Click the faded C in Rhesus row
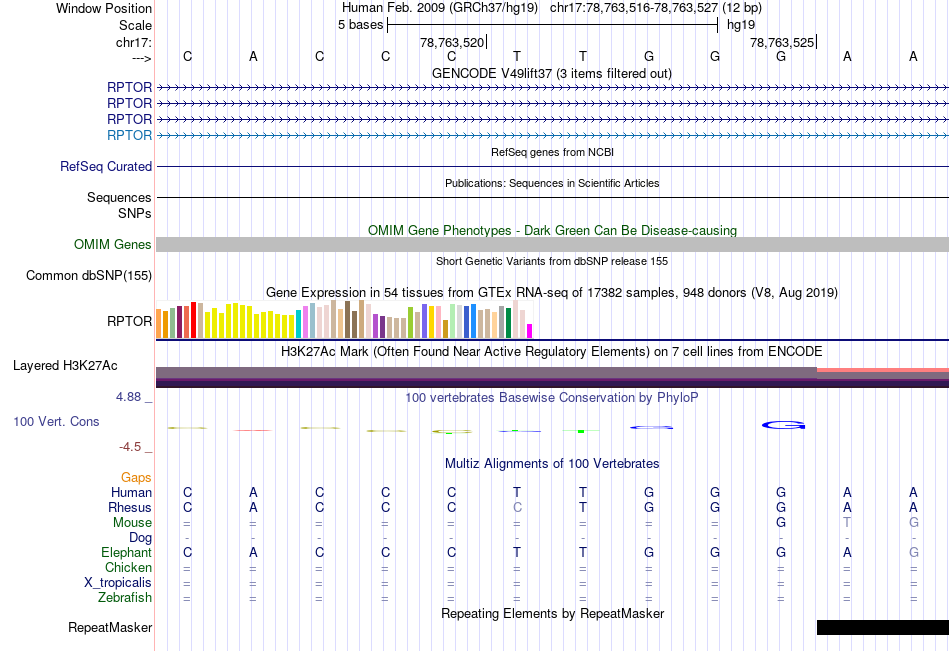This screenshot has width=950, height=651. tap(517, 507)
